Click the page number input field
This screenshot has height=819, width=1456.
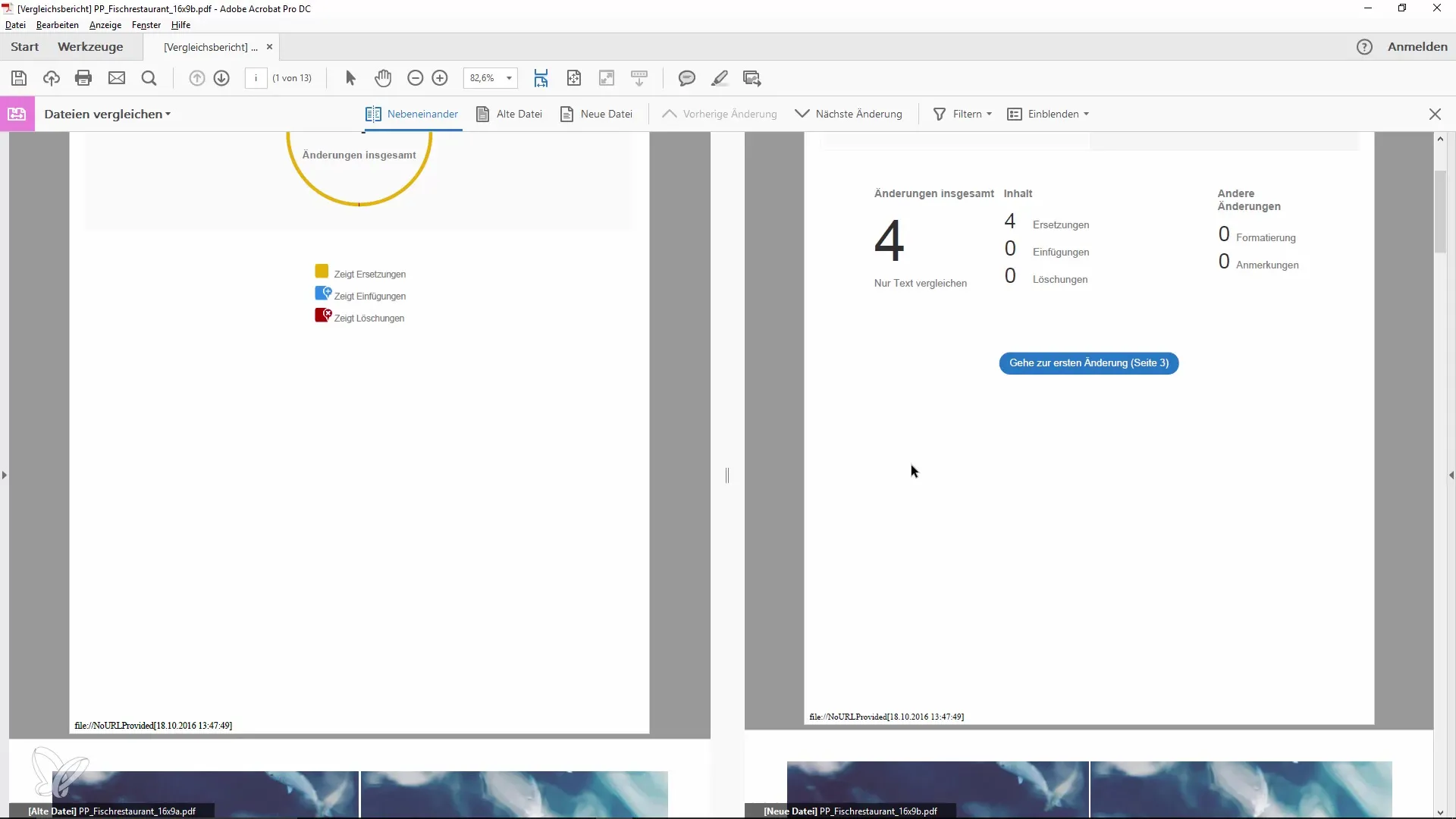click(x=256, y=78)
